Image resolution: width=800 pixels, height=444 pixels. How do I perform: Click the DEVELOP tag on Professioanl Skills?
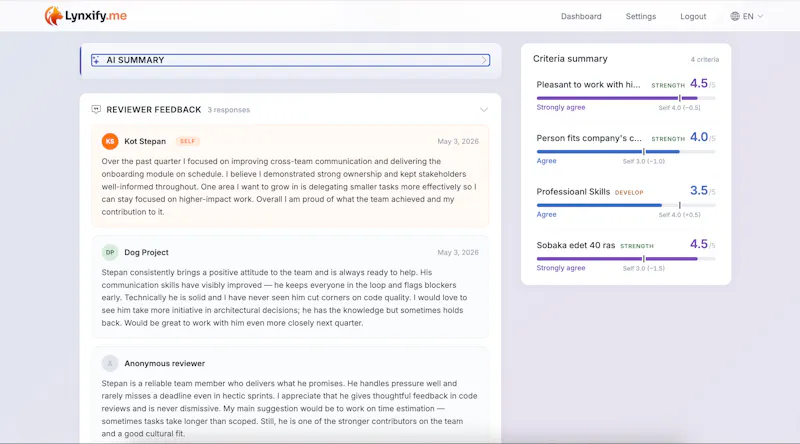coord(629,192)
